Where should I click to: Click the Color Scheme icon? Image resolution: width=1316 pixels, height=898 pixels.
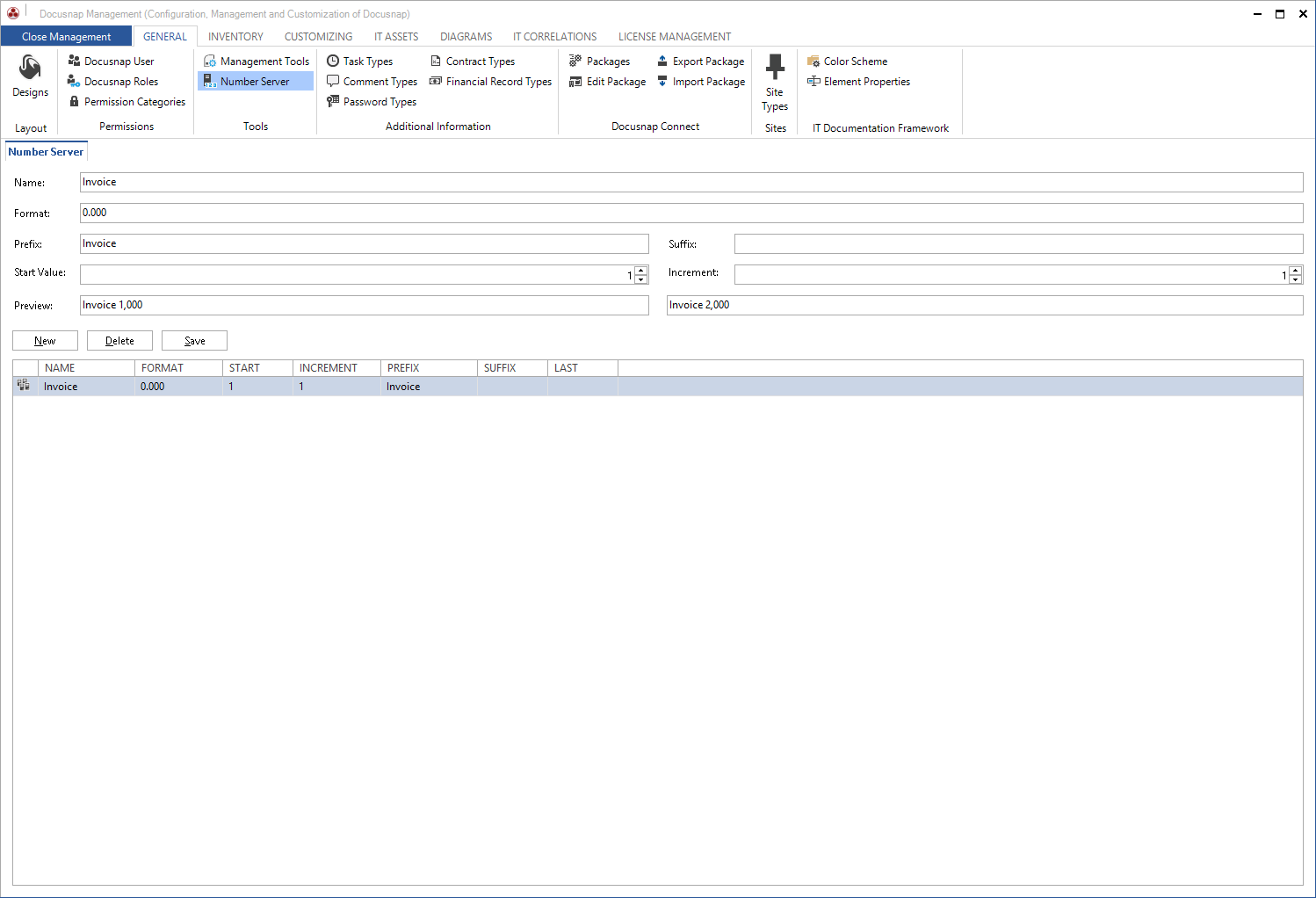[x=813, y=61]
